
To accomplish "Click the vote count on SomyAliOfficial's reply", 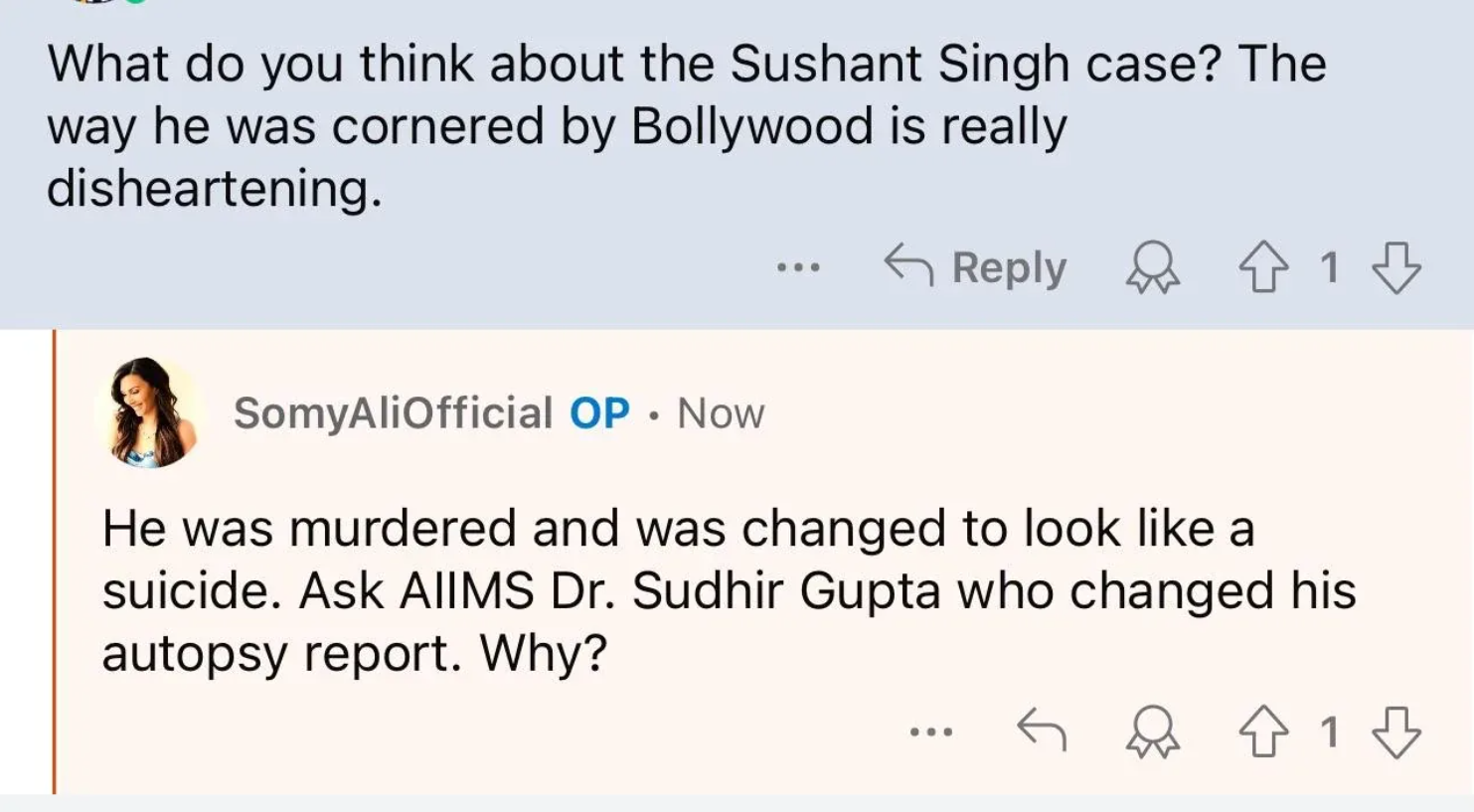I will point(1329,732).
